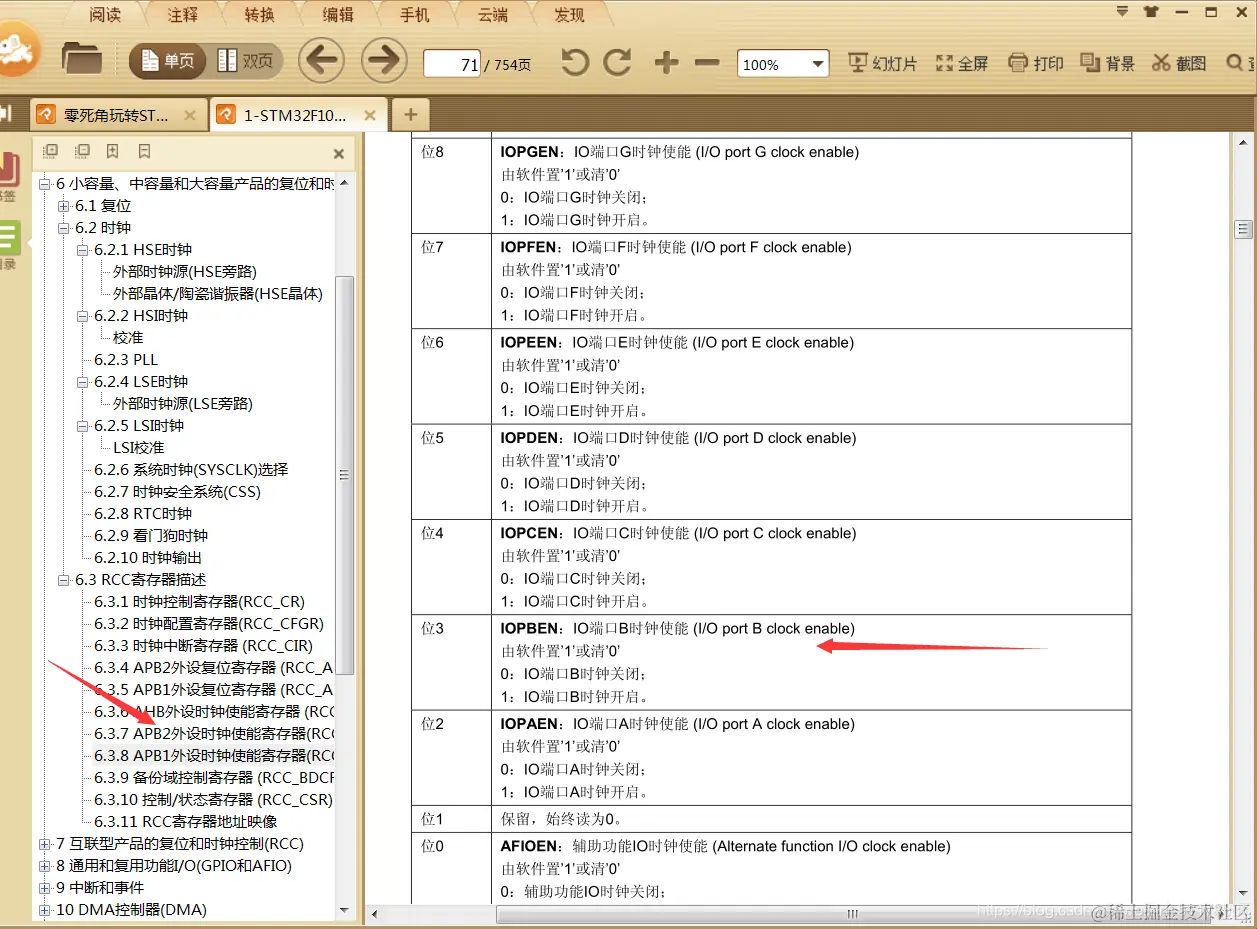The height and width of the screenshot is (929, 1257).
Task: Take a screenshot (截图)
Action: (x=1179, y=63)
